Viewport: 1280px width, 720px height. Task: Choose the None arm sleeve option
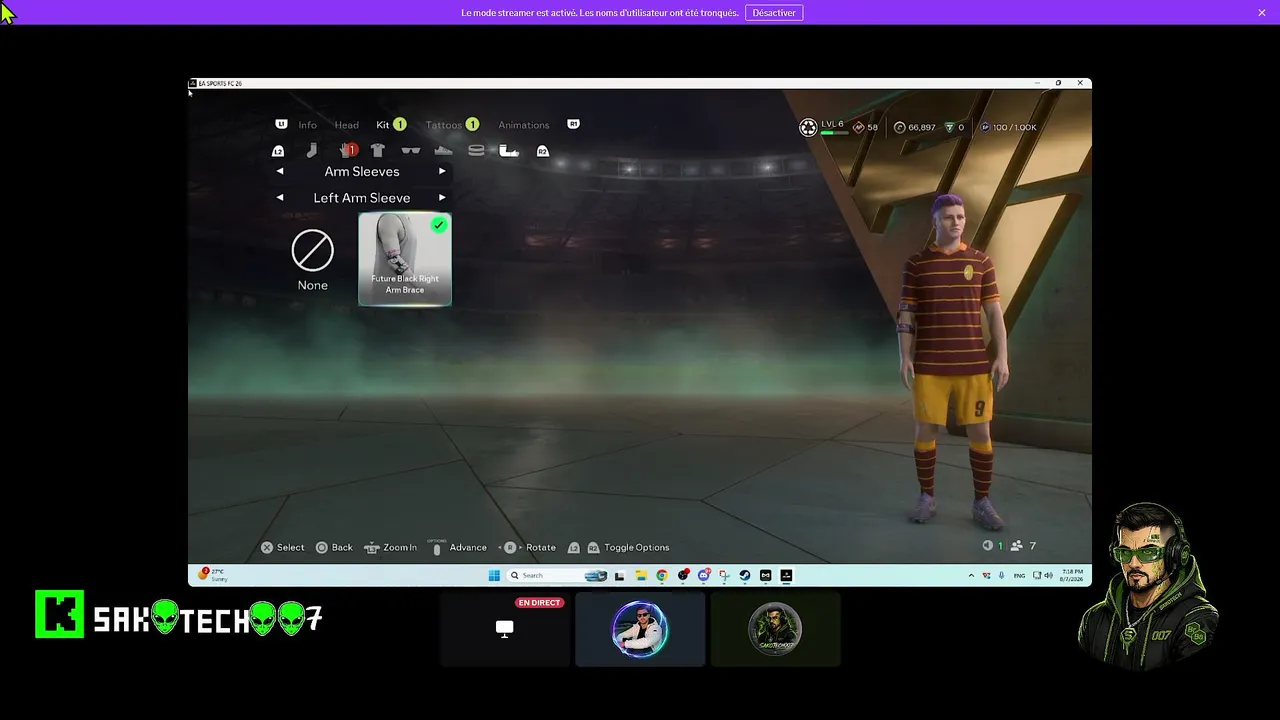(312, 260)
